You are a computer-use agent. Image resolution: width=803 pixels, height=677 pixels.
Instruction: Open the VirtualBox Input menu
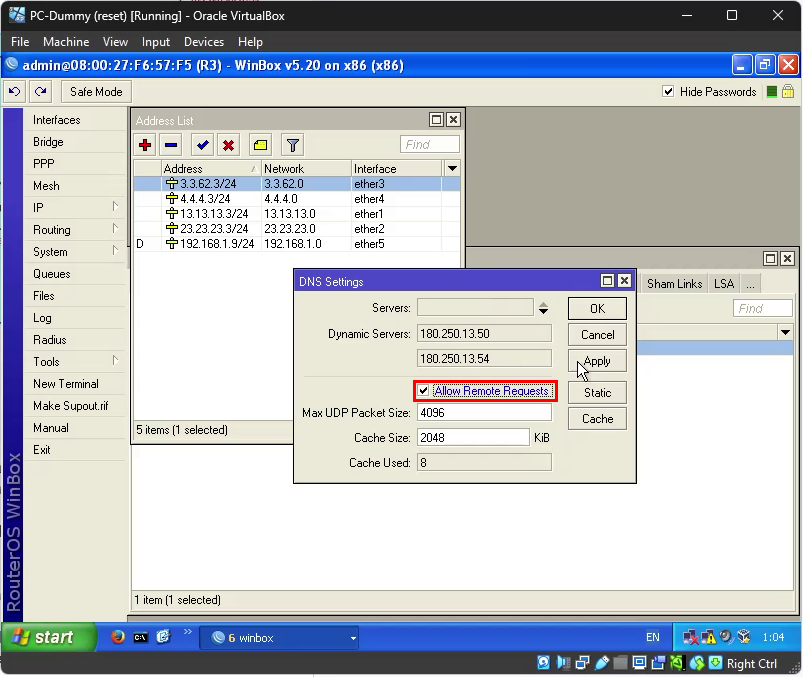(x=156, y=42)
